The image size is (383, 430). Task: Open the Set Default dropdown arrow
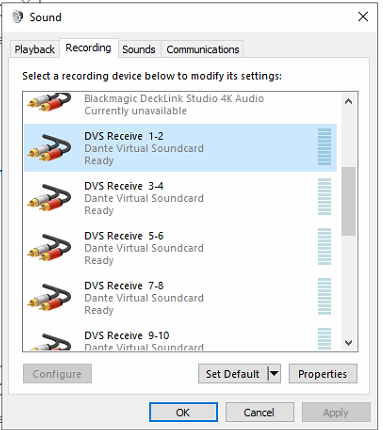(x=274, y=374)
